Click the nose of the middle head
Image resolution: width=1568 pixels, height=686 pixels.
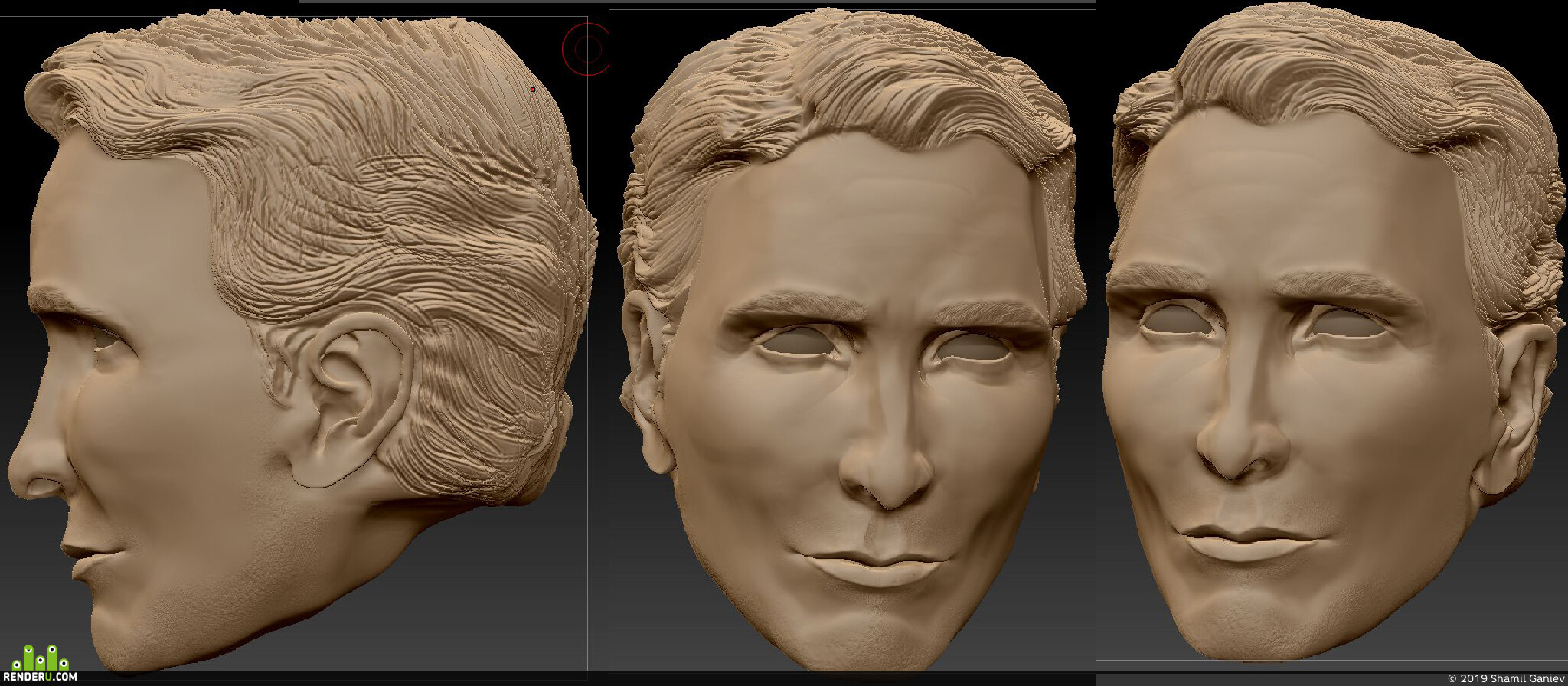click(887, 459)
